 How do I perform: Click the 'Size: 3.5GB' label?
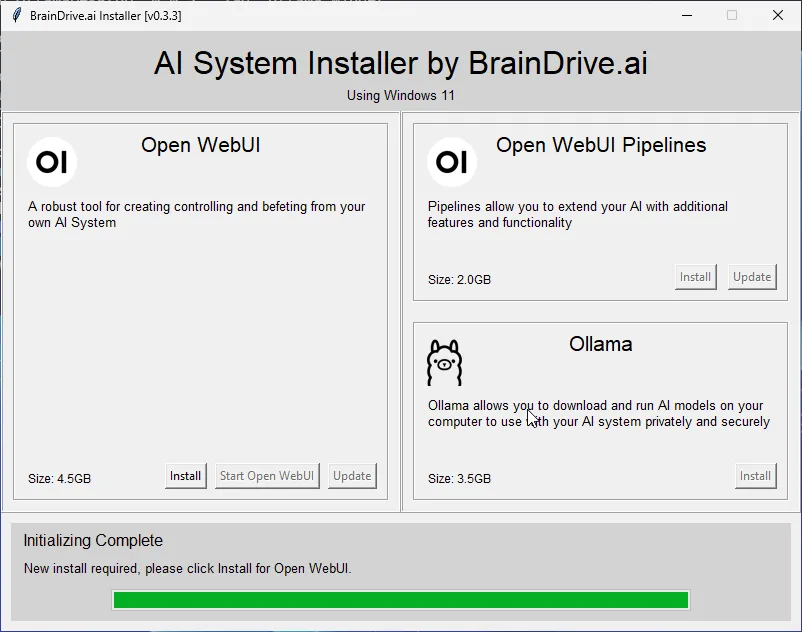(x=459, y=479)
